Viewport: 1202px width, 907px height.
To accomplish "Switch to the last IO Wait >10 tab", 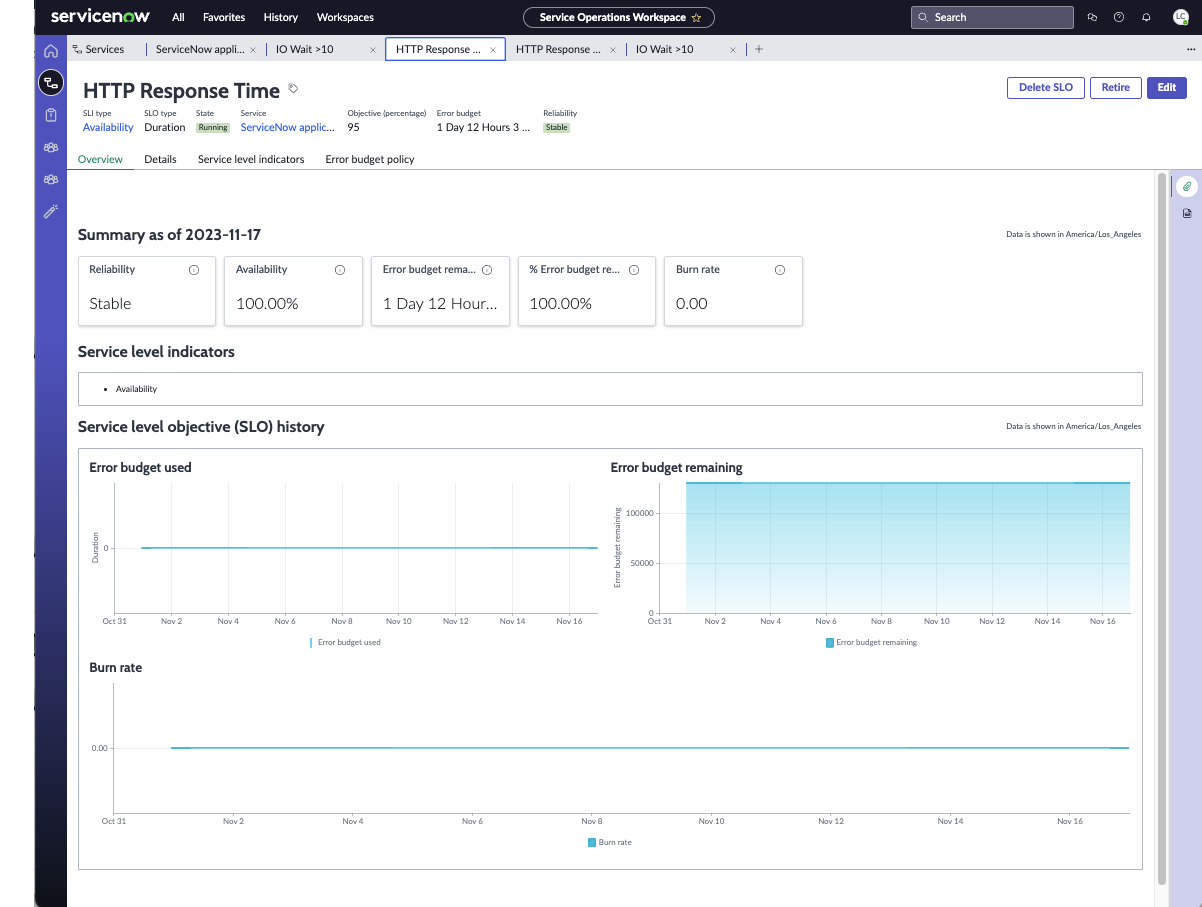I will pos(665,49).
